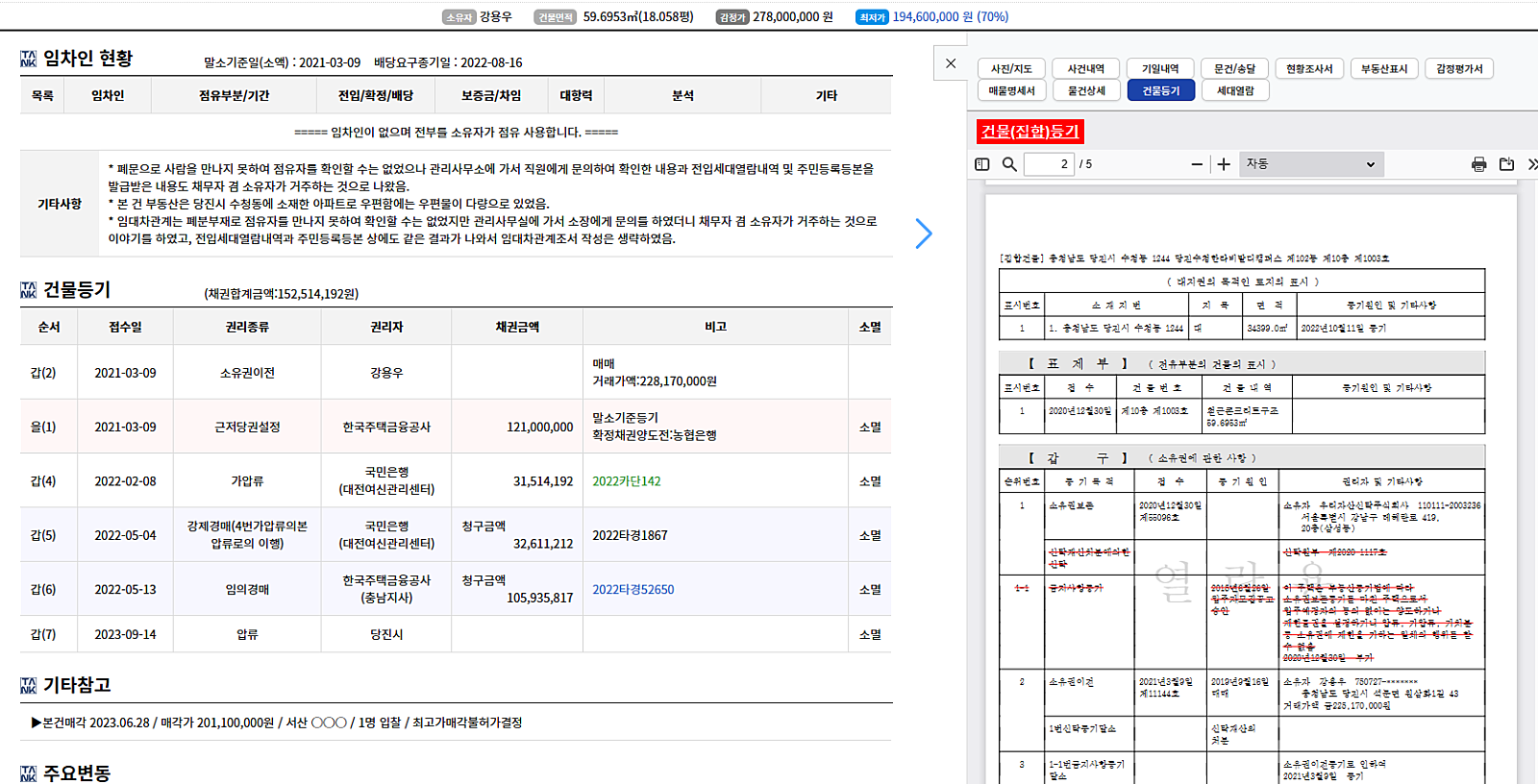Select the 건물등기 document tab
This screenshot has width=1538, height=784.
click(1160, 90)
